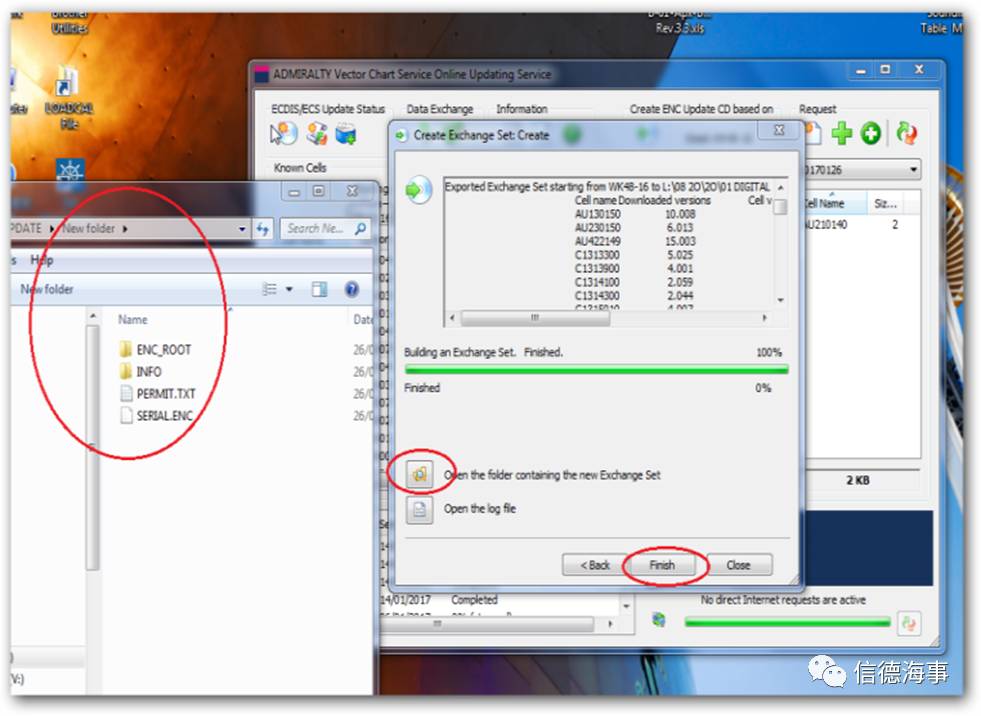The height and width of the screenshot is (716, 981).
Task: Click the < Back button
Action: click(595, 565)
